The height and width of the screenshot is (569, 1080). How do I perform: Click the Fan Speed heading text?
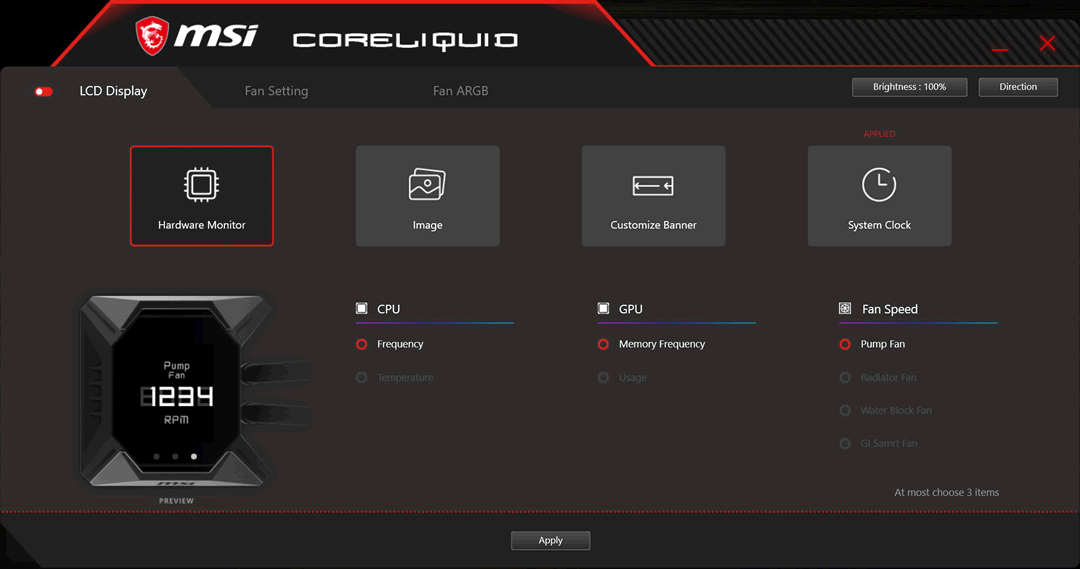[x=890, y=309]
